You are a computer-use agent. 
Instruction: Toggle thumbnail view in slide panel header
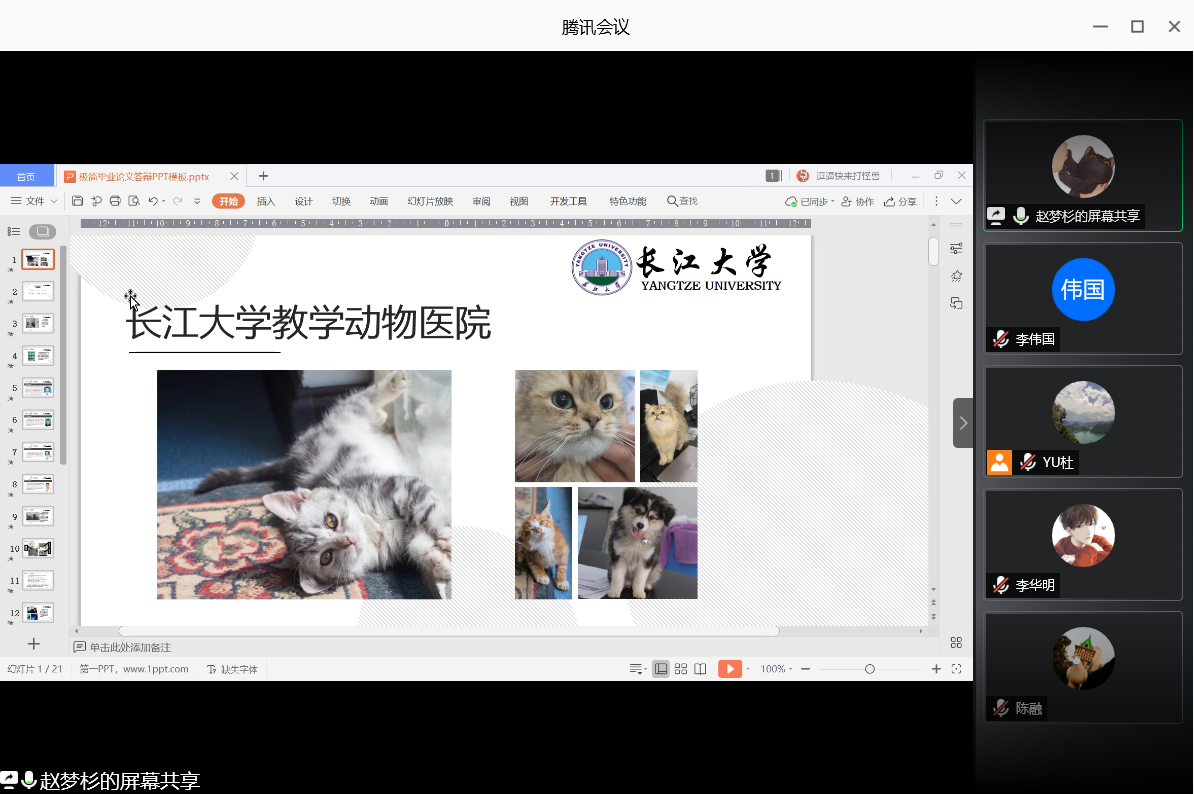[x=42, y=231]
